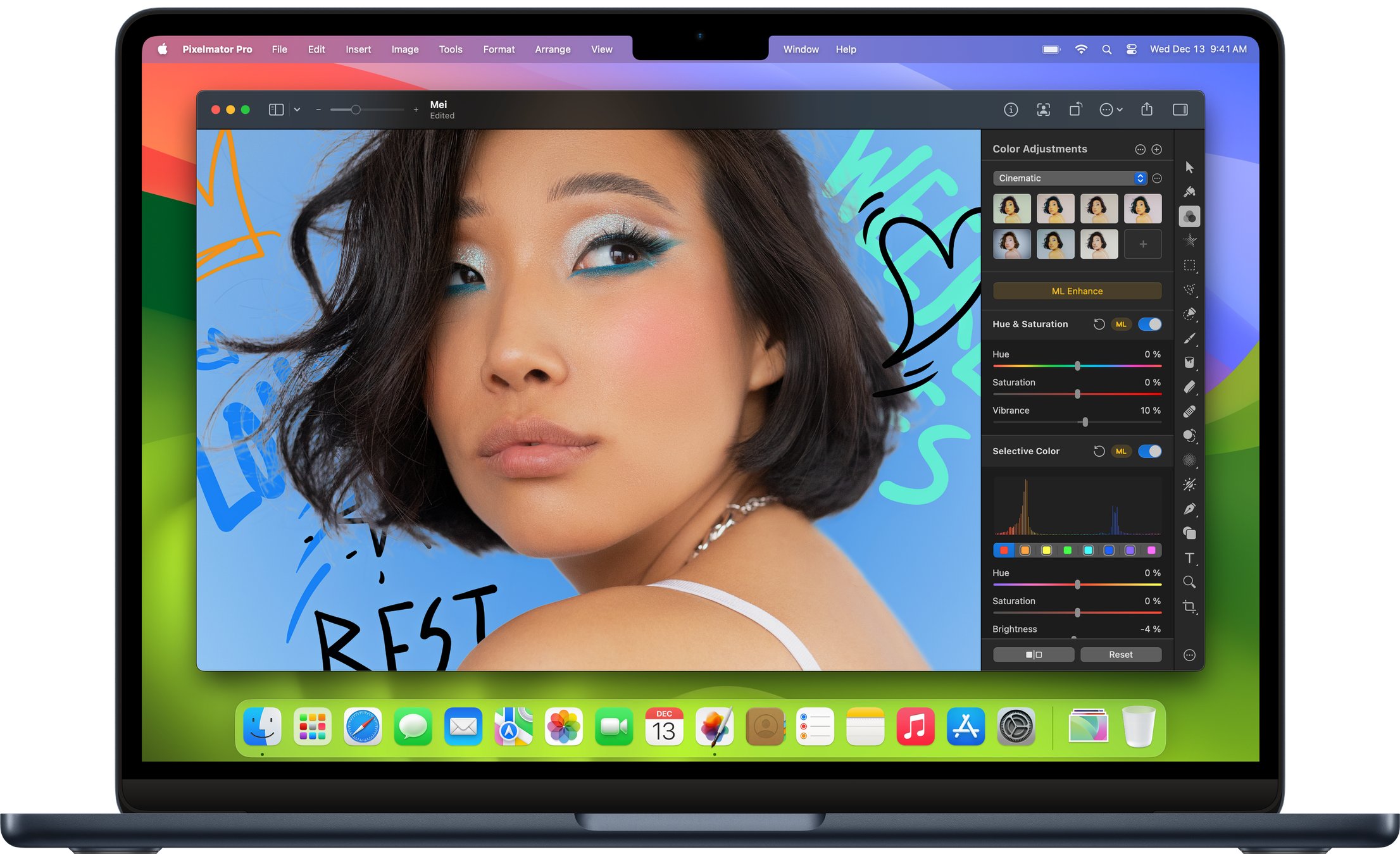Open the Cinematic preset dropdown
The width and height of the screenshot is (1400, 854).
click(1070, 178)
